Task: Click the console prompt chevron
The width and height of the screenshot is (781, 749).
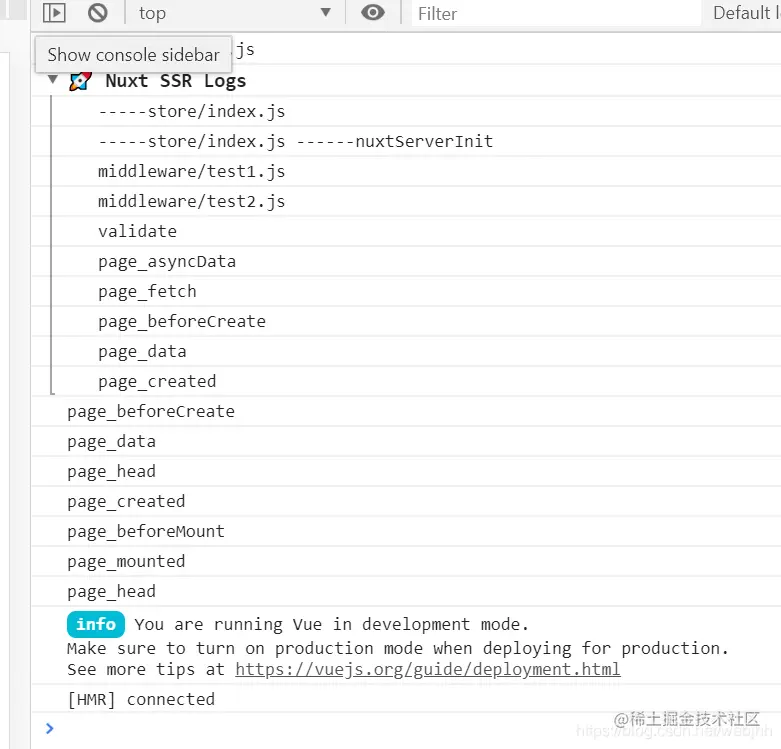Action: (x=49, y=729)
